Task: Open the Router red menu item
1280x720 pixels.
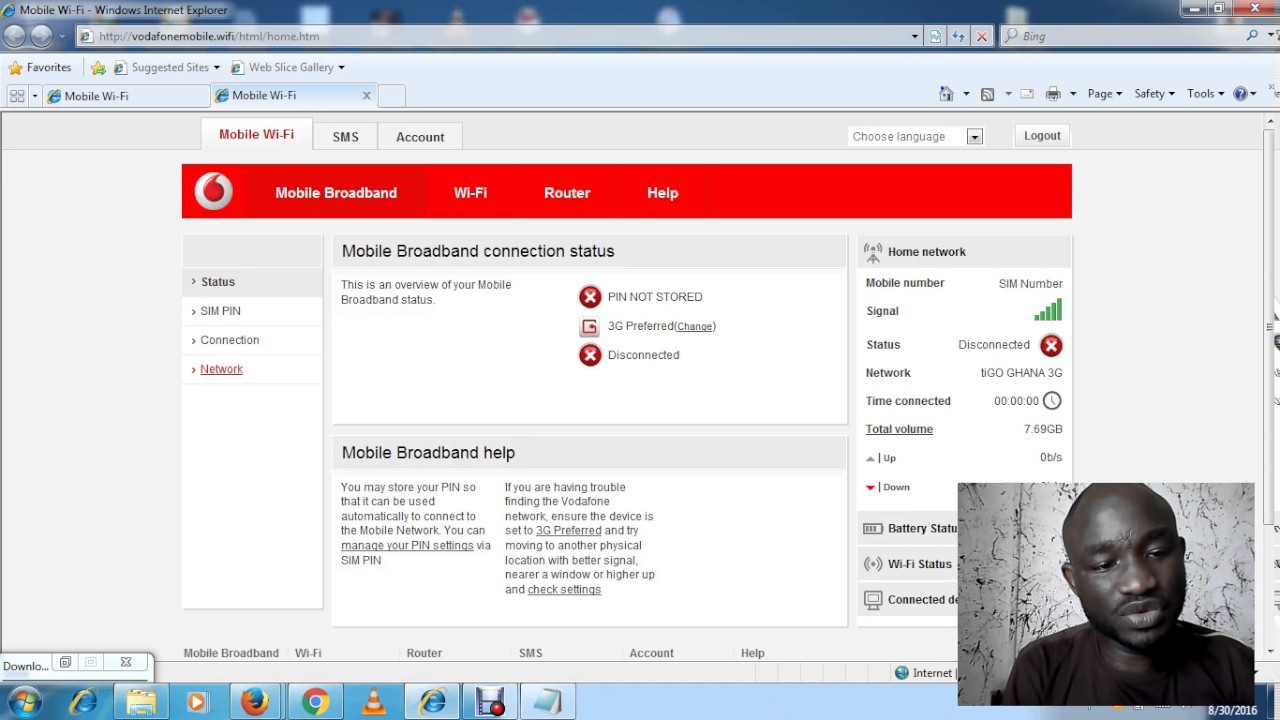Action: click(567, 192)
